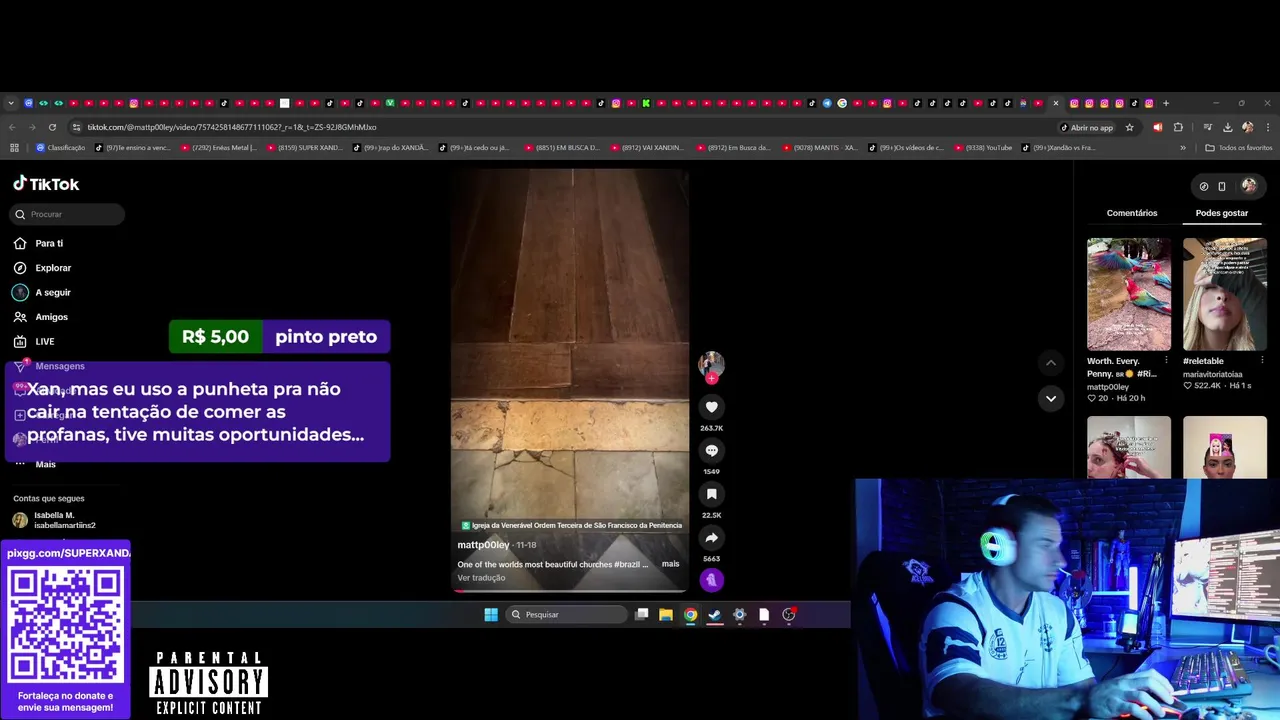Switch to the Podes gostar tab
The image size is (1280, 720).
(1222, 213)
